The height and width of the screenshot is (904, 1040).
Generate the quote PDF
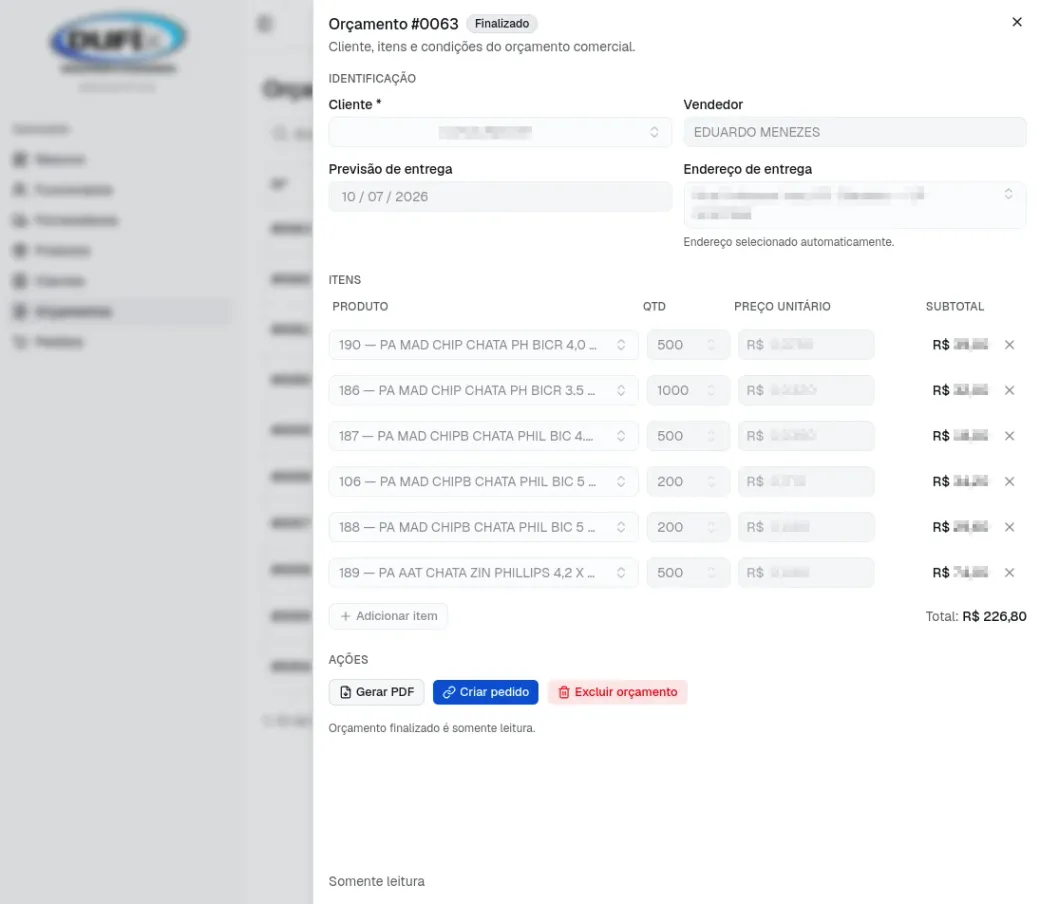pyautogui.click(x=376, y=692)
